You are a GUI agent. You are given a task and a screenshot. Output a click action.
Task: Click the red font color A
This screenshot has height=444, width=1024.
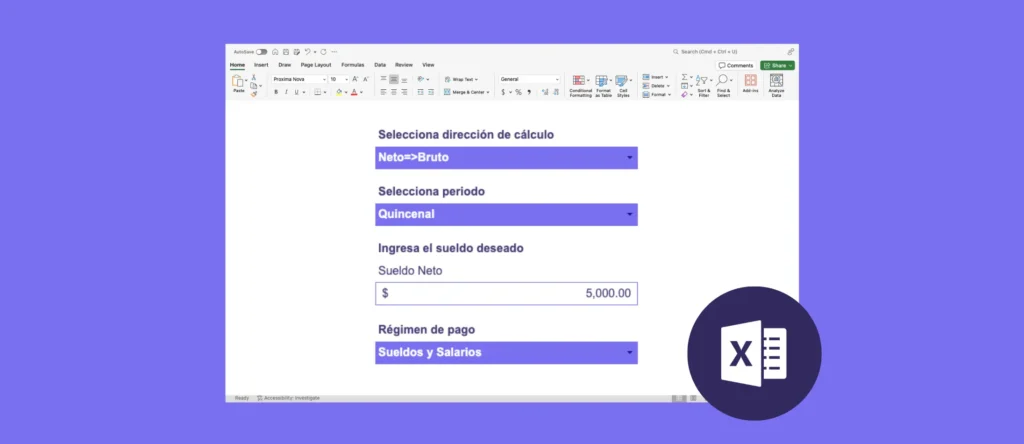click(x=354, y=92)
